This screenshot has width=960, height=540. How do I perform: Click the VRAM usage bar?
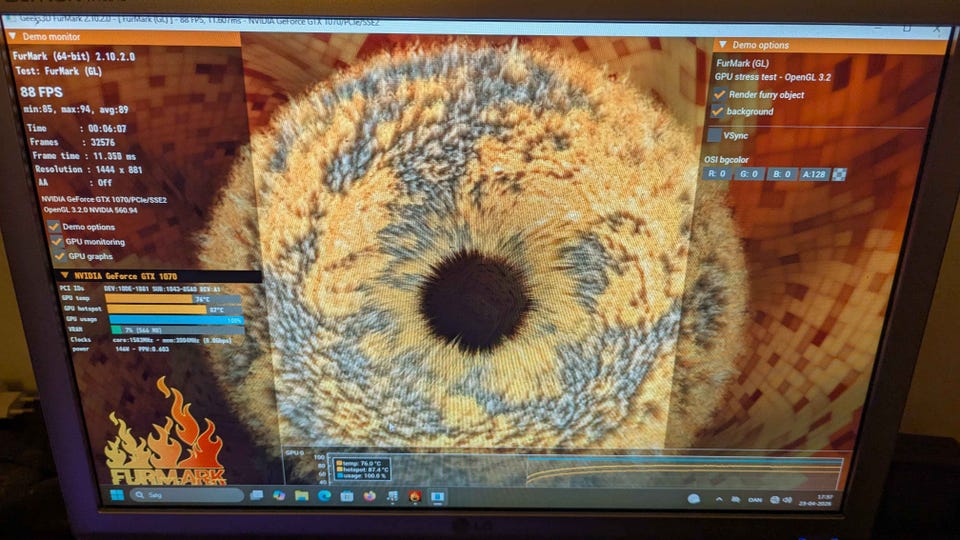[x=178, y=330]
